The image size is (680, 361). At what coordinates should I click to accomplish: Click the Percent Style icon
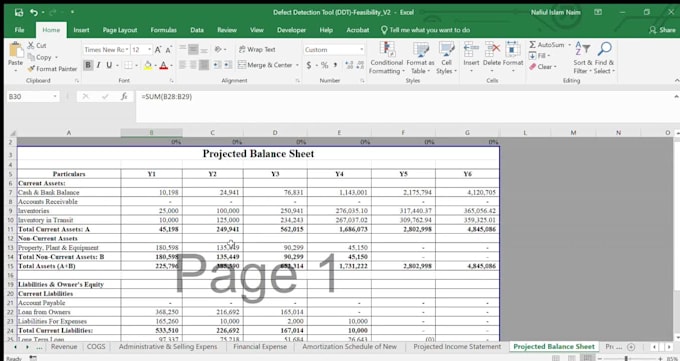(x=324, y=65)
